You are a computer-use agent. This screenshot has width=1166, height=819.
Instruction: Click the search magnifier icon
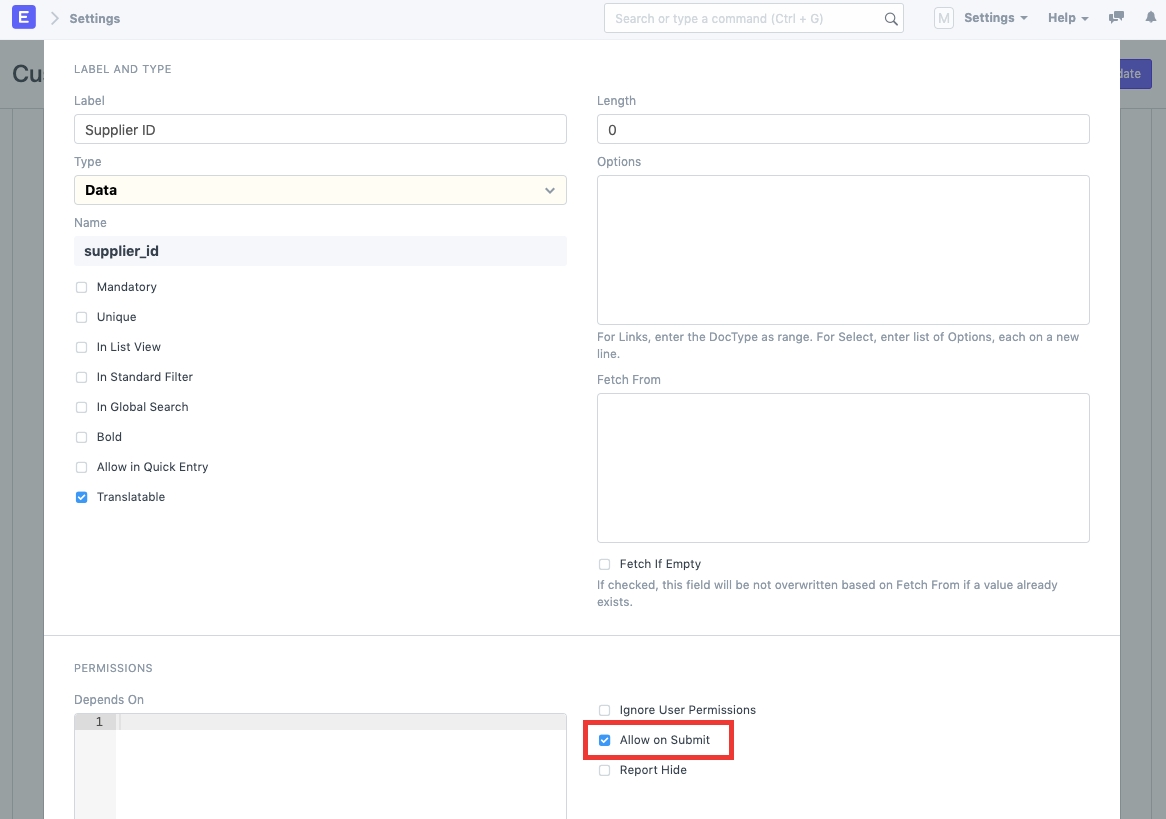[x=891, y=19]
